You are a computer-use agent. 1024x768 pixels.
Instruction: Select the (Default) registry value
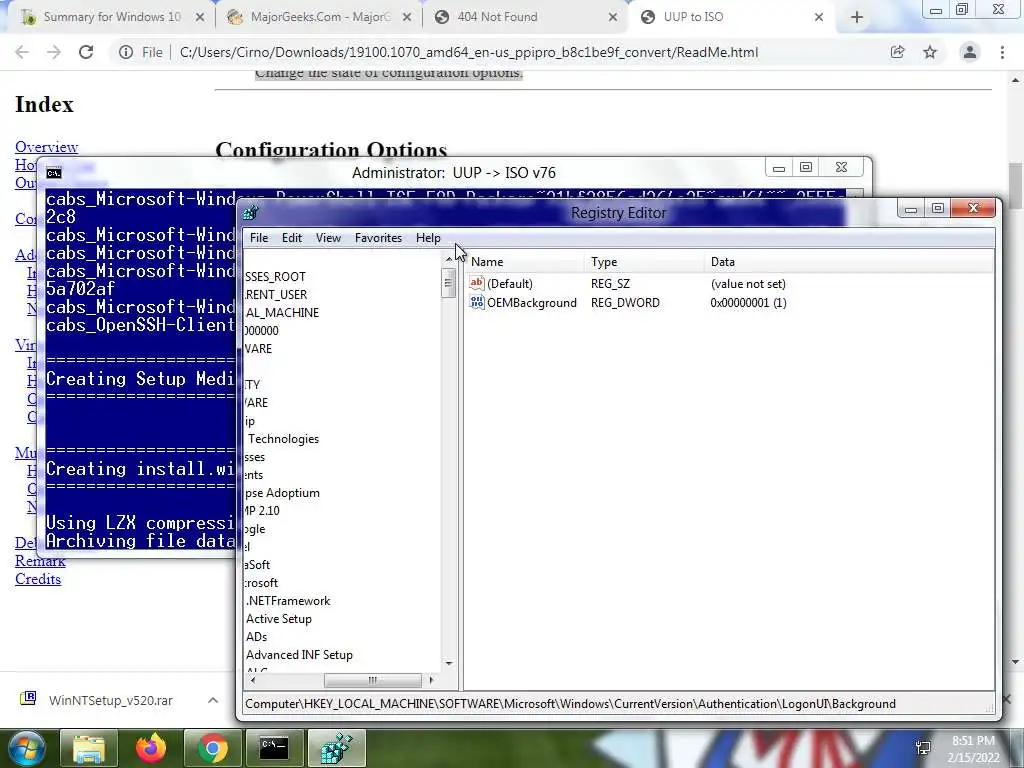[509, 283]
